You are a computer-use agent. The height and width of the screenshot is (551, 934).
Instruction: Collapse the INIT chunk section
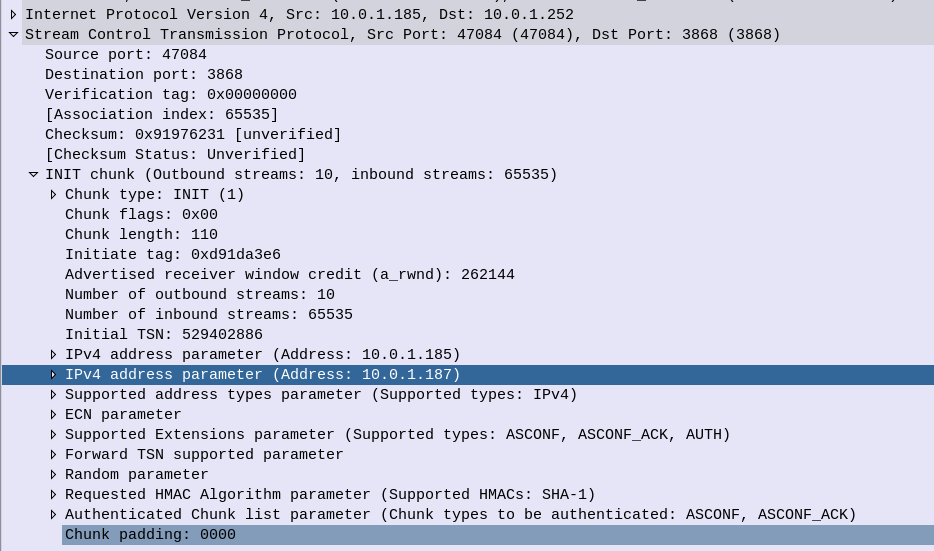(x=33, y=175)
